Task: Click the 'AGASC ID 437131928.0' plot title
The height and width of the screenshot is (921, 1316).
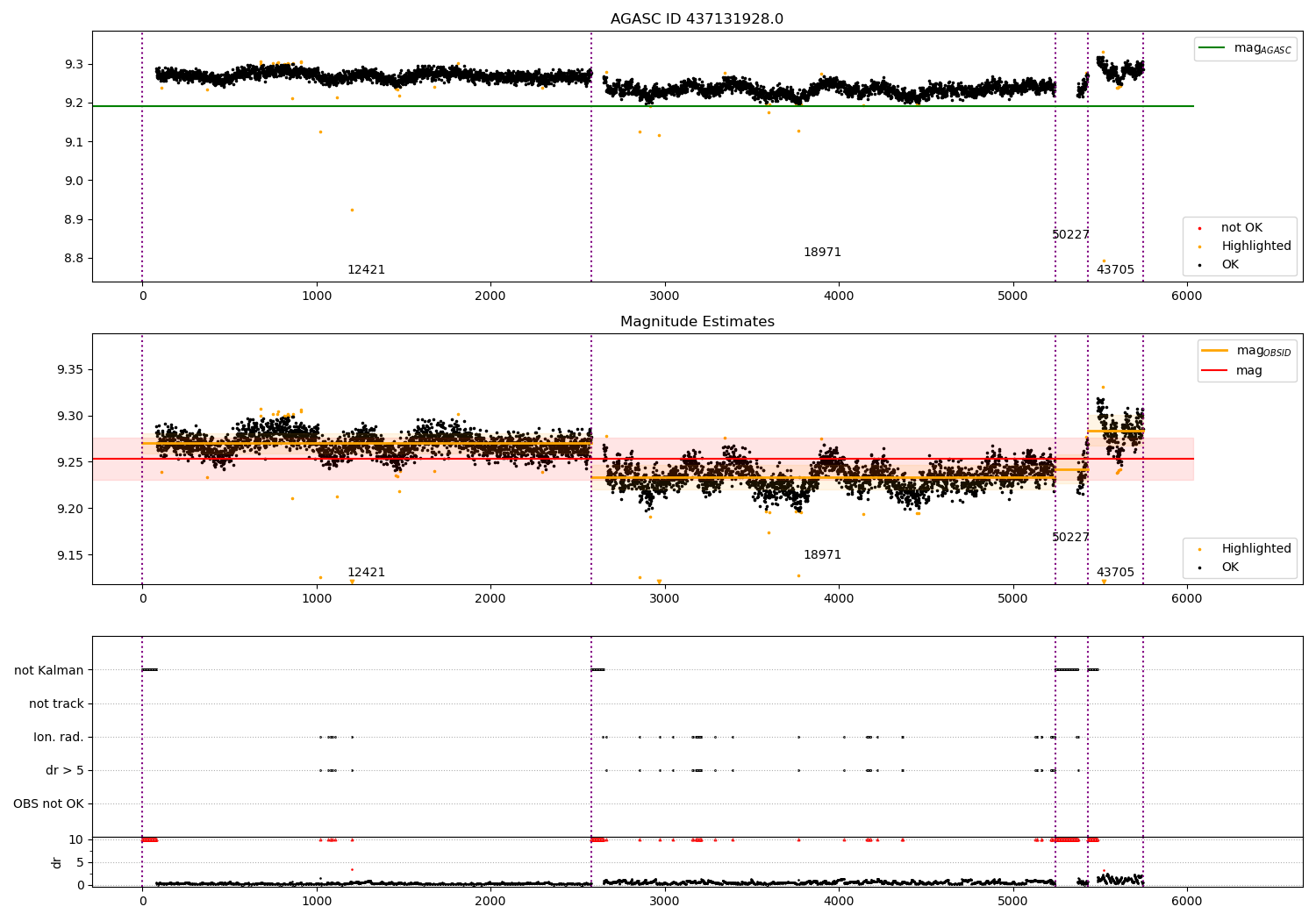Action: 697,19
